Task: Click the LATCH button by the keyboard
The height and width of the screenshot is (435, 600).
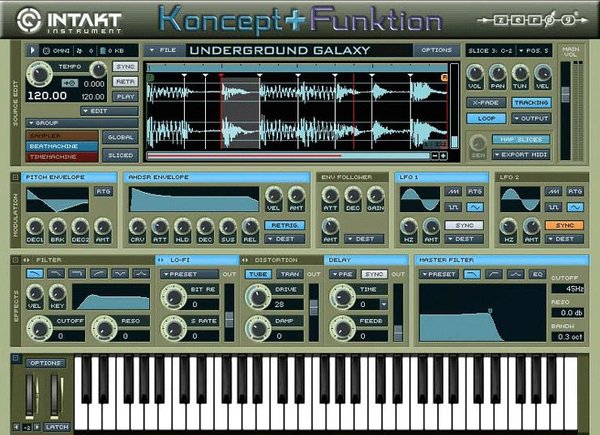Action: [x=56, y=426]
